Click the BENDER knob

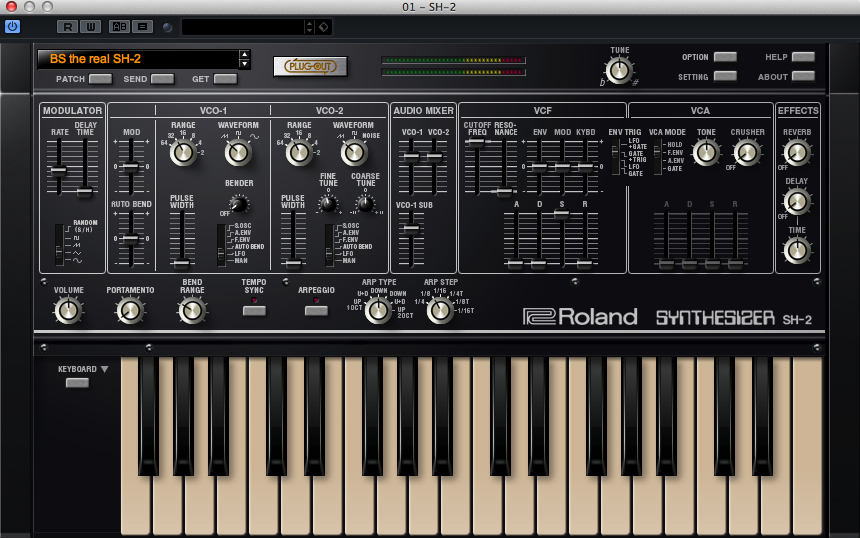pyautogui.click(x=238, y=205)
